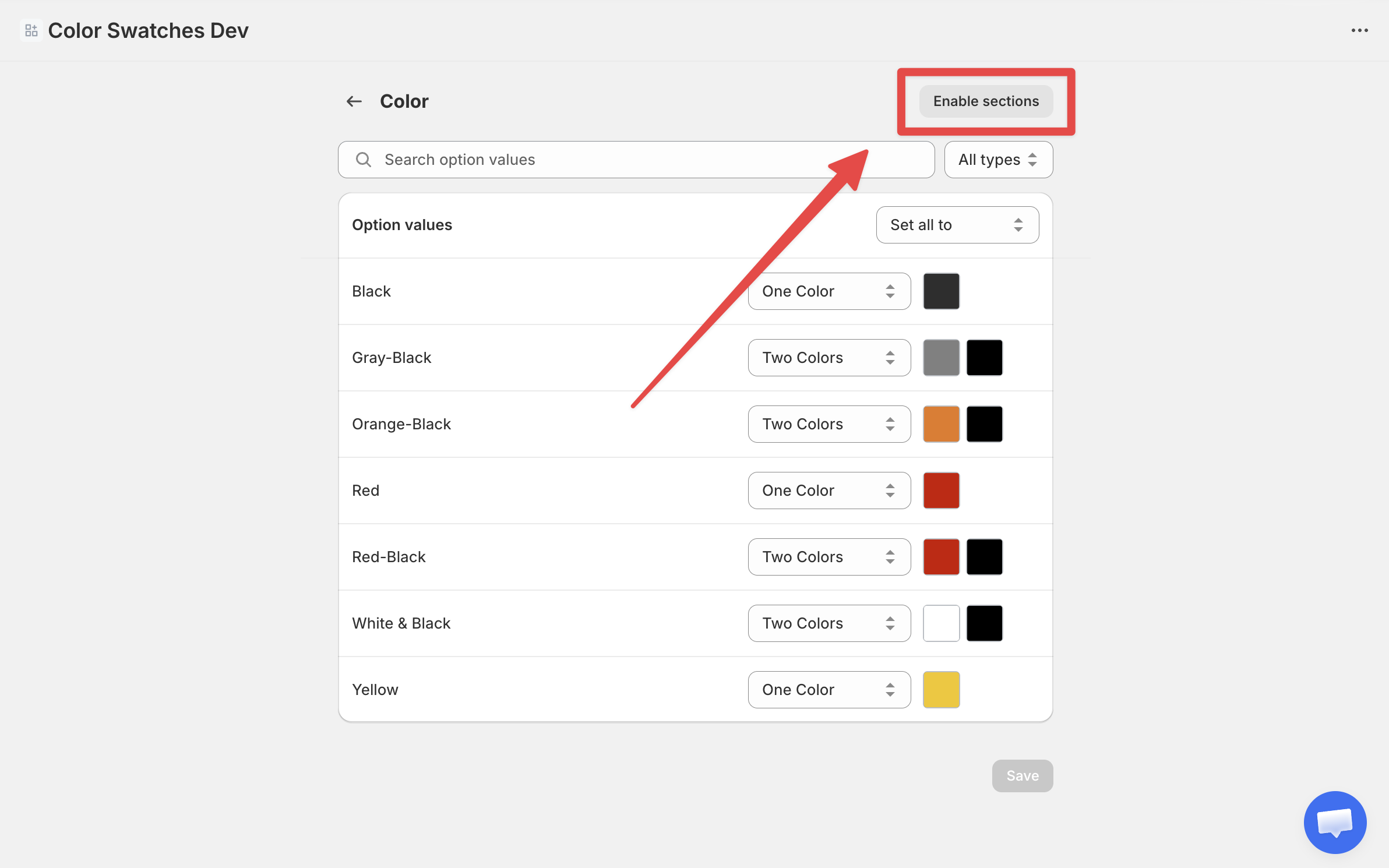1389x868 pixels.
Task: Click the white swatch for White & Black
Action: pos(941,623)
